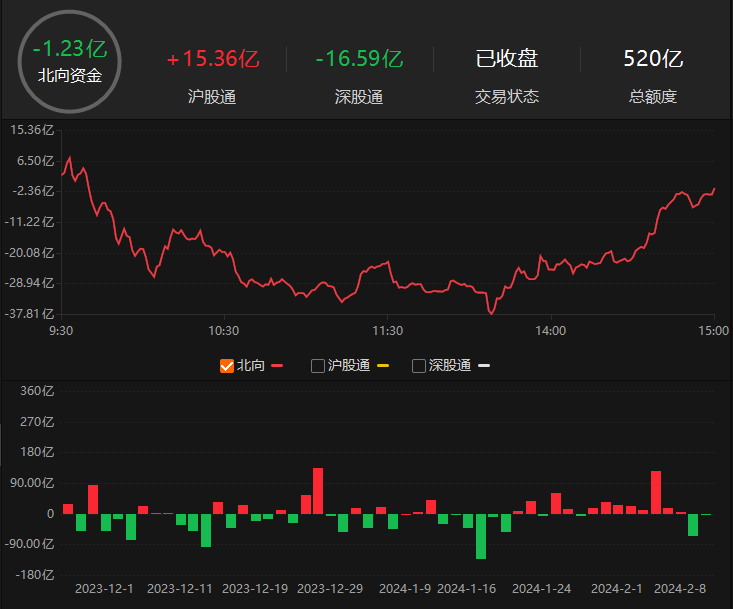Click the 6.50亿 y-axis label
Viewport: 733px width, 609px height.
(x=36, y=161)
